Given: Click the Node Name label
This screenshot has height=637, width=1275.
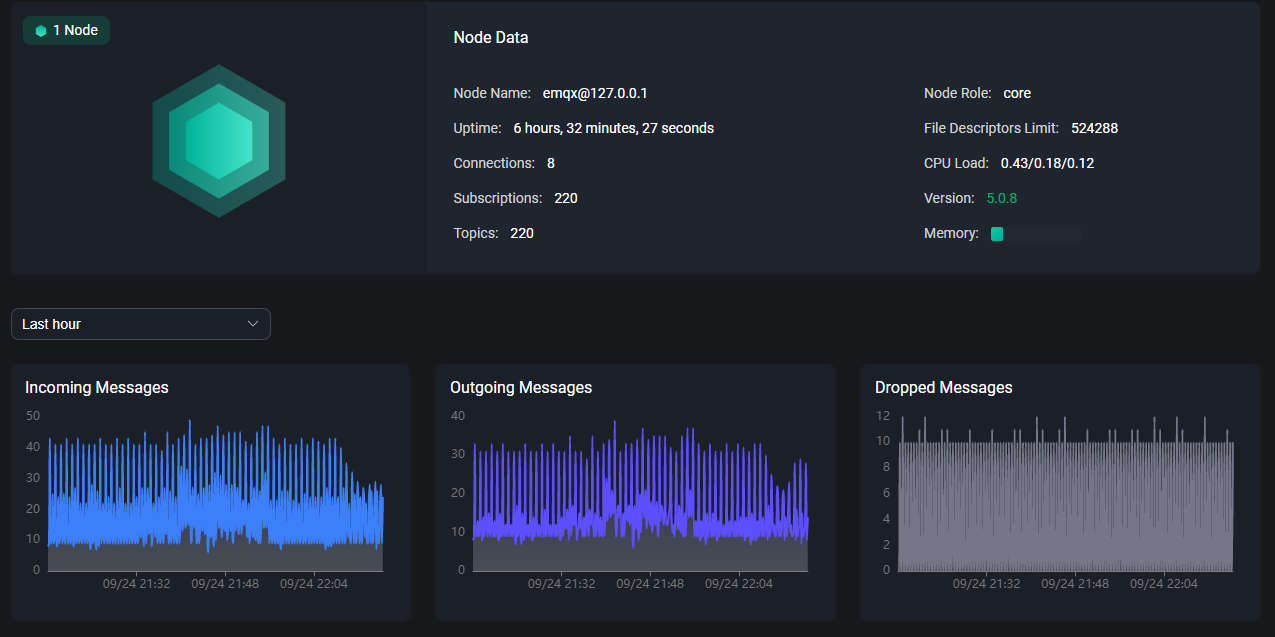Looking at the screenshot, I should (x=492, y=93).
